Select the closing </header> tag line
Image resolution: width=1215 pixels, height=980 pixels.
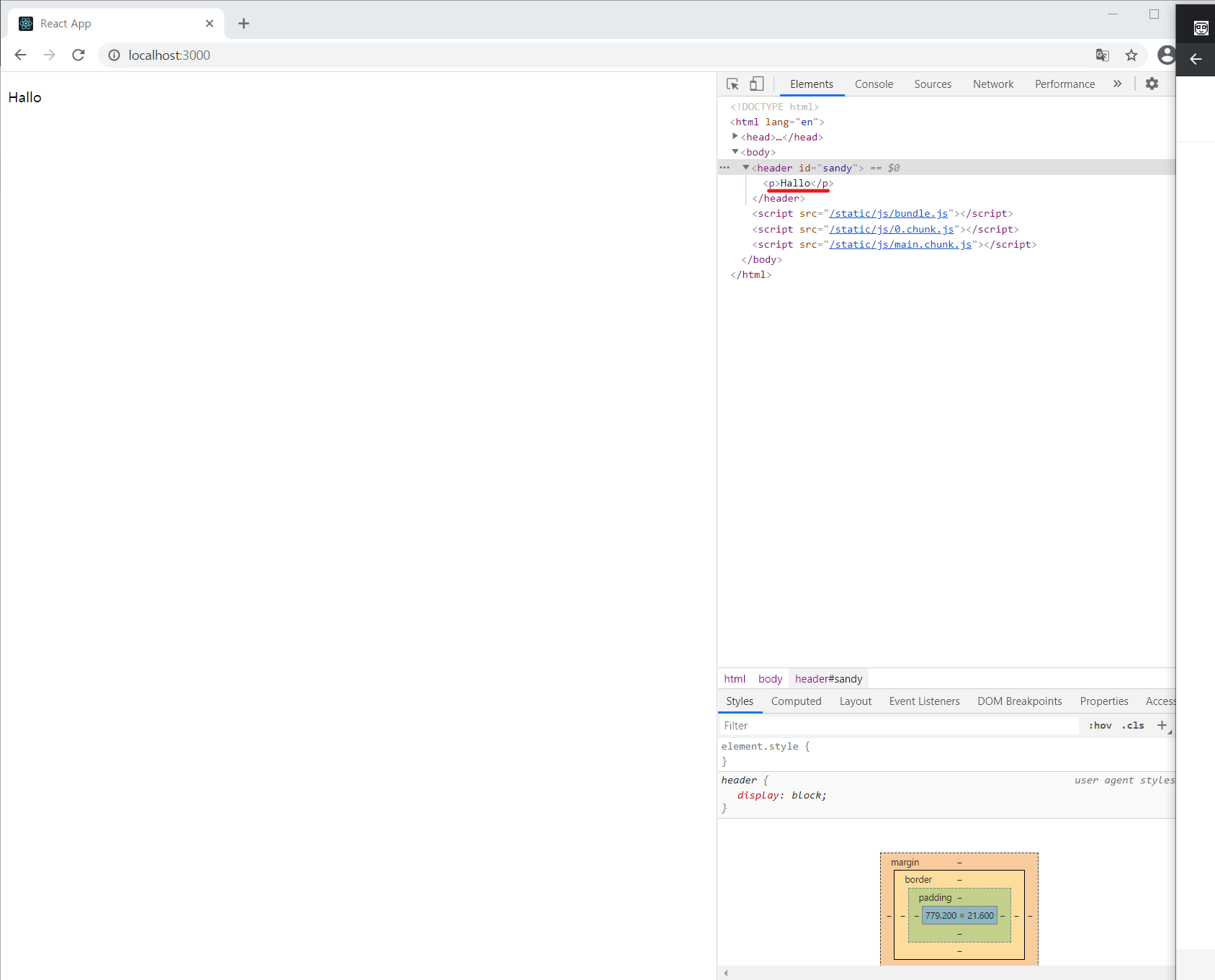point(779,199)
